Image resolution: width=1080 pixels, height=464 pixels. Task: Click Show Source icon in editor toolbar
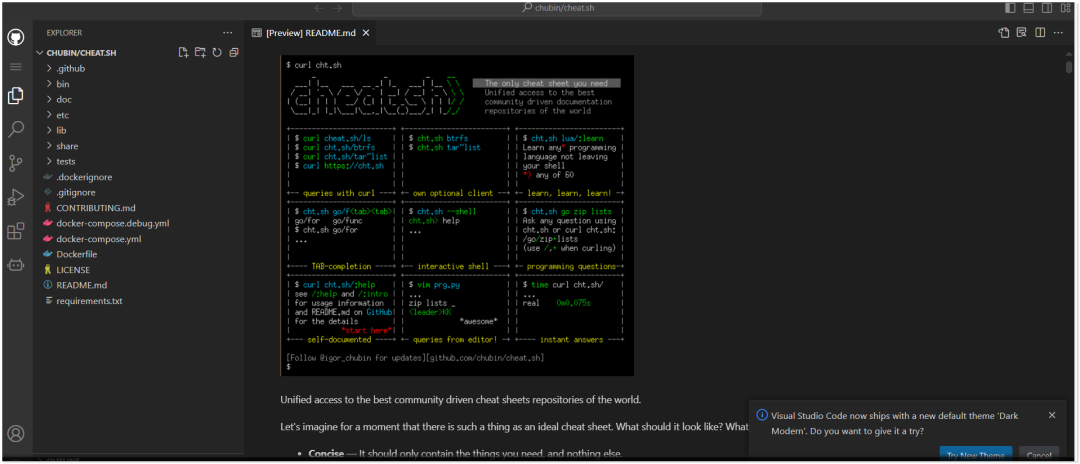(1022, 32)
